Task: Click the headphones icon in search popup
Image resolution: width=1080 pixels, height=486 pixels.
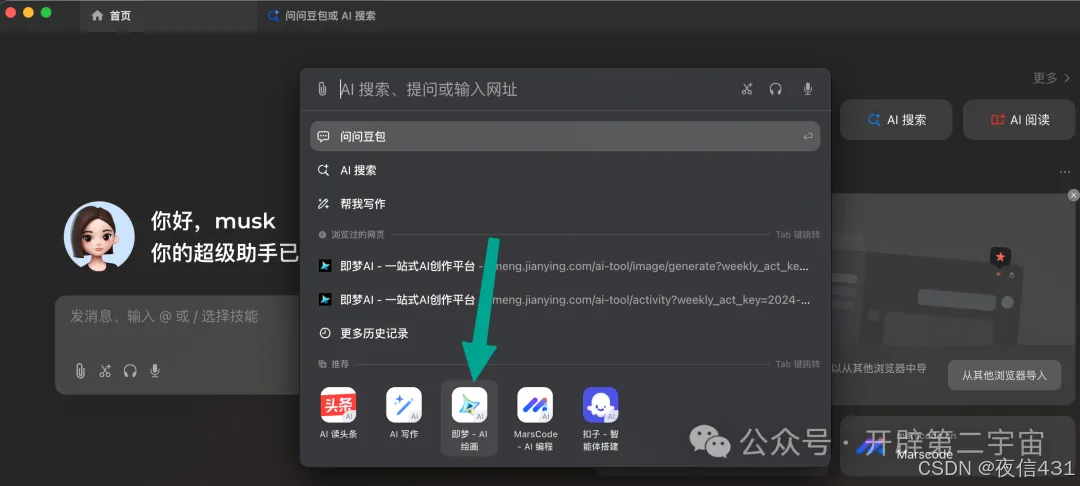Action: click(x=776, y=89)
